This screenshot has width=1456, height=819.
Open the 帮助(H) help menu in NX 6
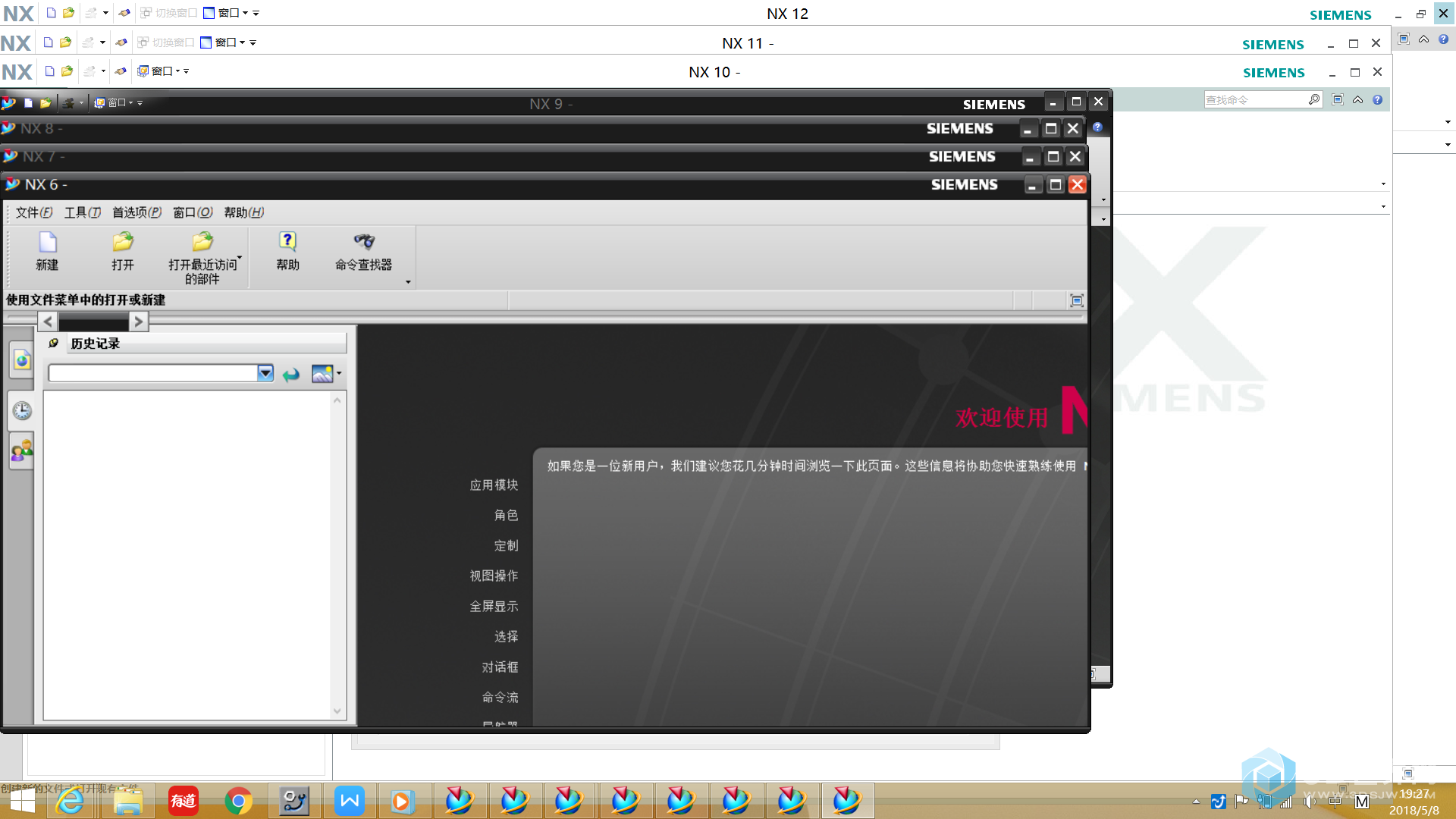tap(244, 212)
